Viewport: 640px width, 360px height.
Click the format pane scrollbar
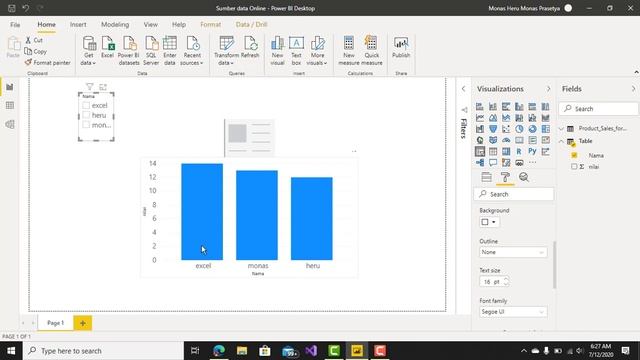[x=554, y=264]
